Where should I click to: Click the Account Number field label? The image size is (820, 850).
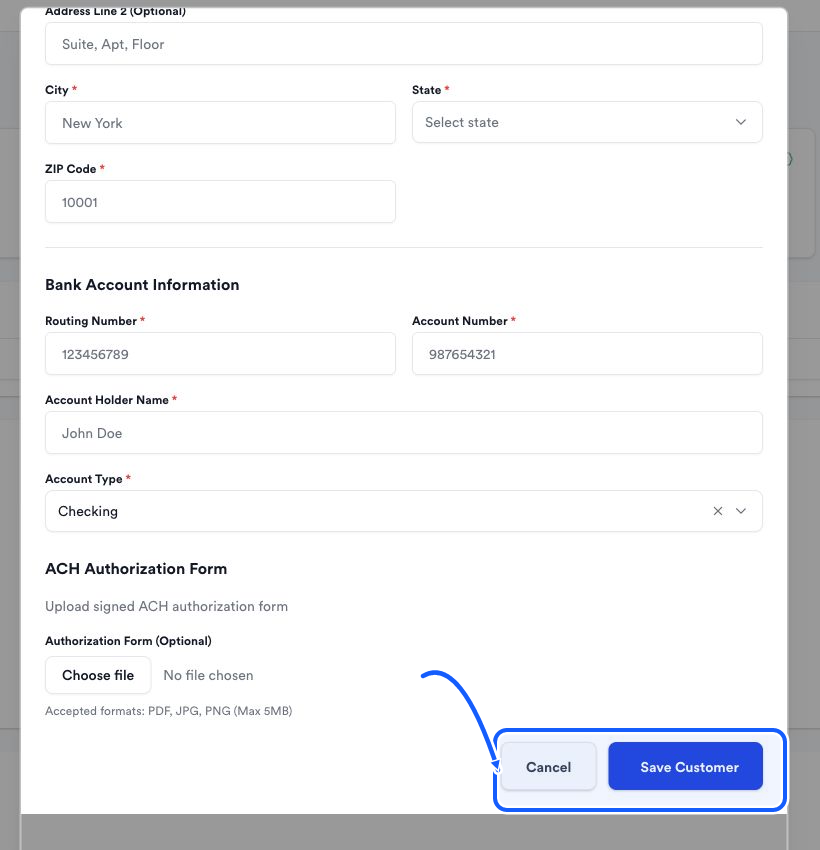pyautogui.click(x=460, y=321)
